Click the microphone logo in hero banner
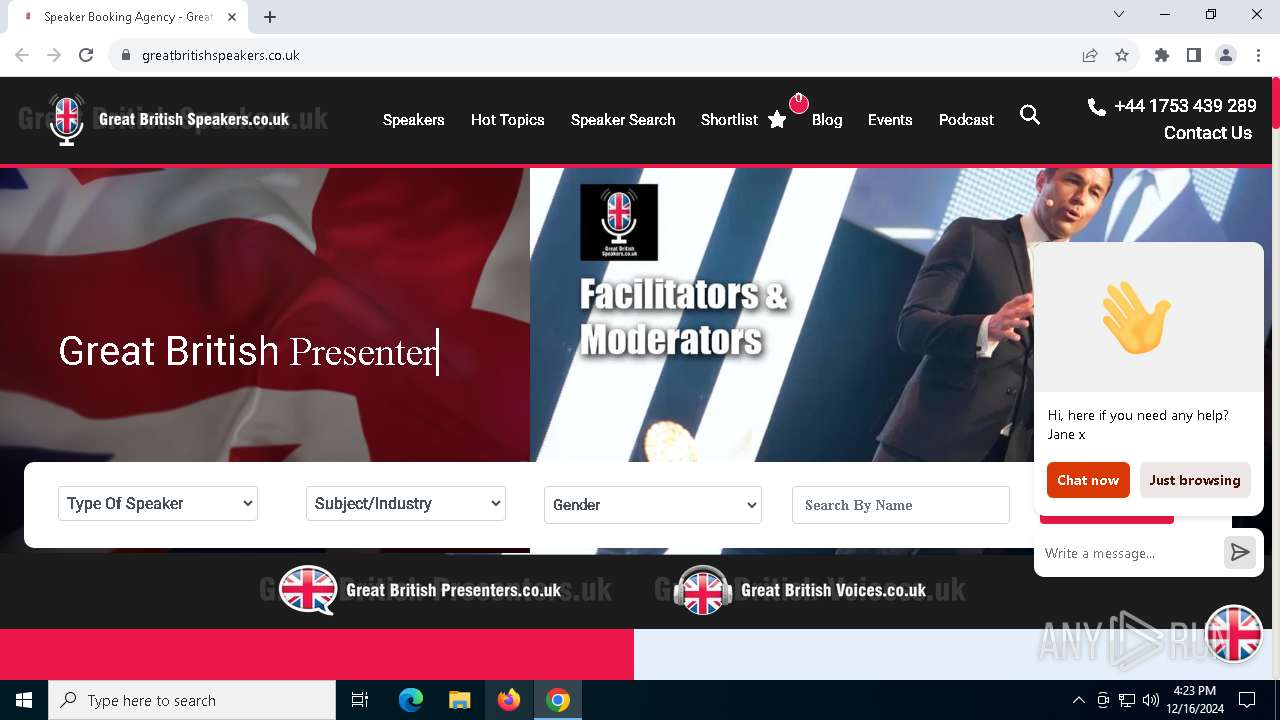1280x720 pixels. tap(619, 222)
